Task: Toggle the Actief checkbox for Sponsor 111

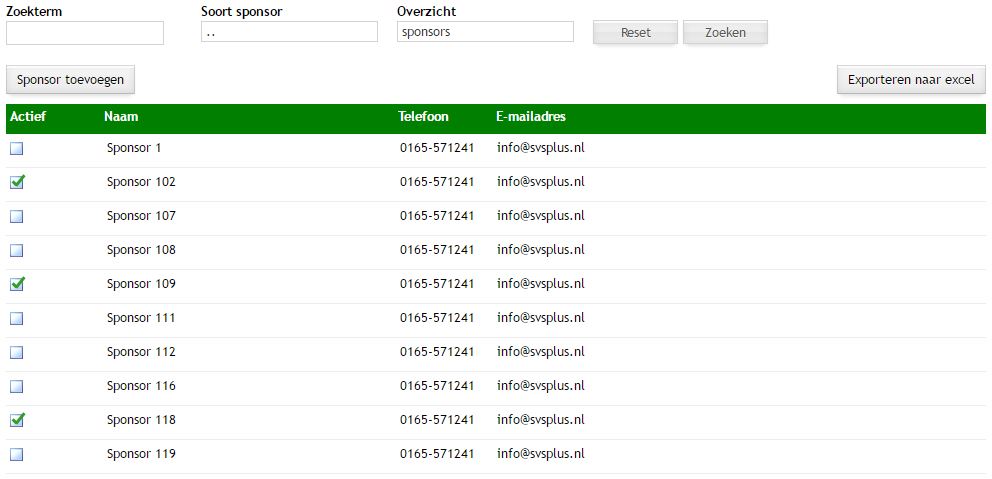Action: point(17,319)
